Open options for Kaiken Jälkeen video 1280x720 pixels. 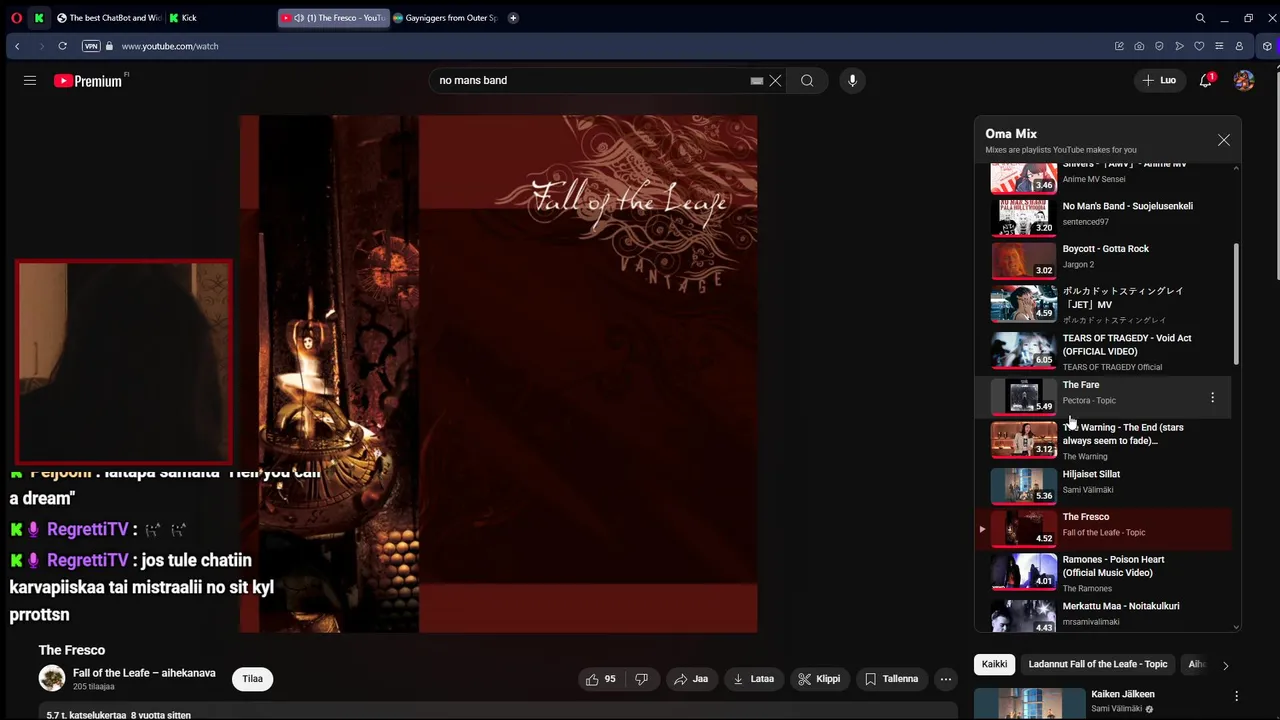coord(1236,696)
